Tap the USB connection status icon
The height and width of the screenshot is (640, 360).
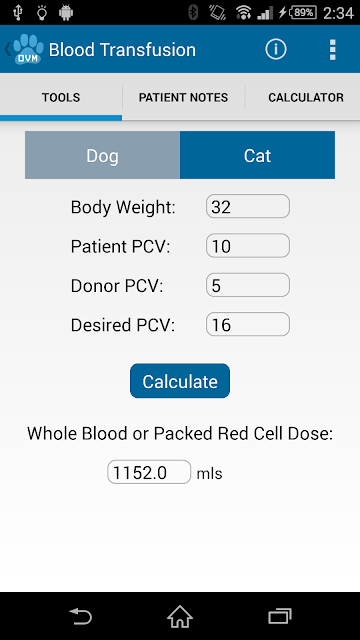(18, 13)
